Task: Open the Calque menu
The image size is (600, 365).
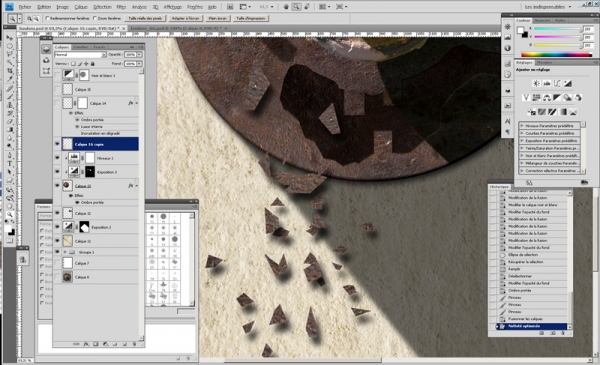Action: coord(81,7)
